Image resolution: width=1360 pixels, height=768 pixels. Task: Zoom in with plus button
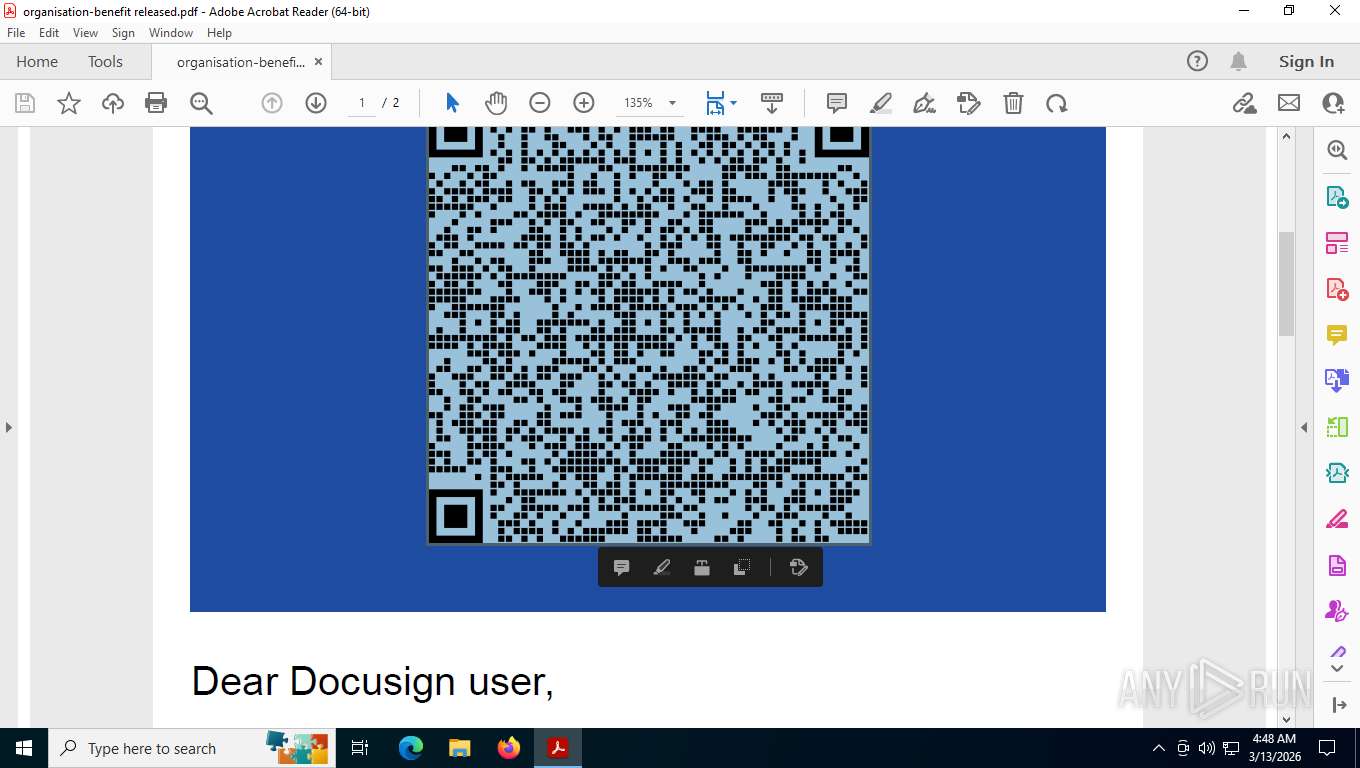pos(584,103)
